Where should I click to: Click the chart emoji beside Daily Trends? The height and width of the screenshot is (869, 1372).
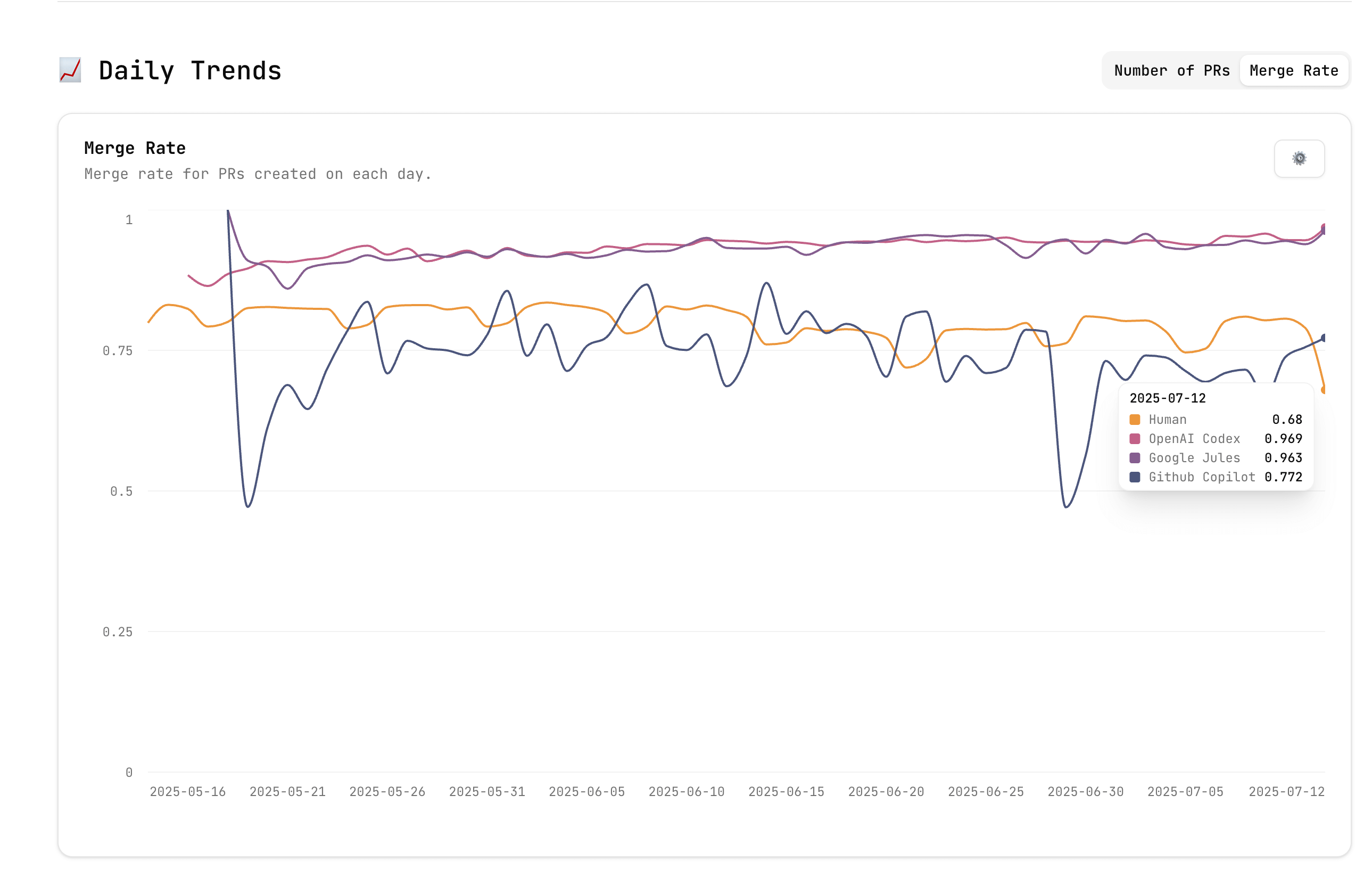(70, 70)
